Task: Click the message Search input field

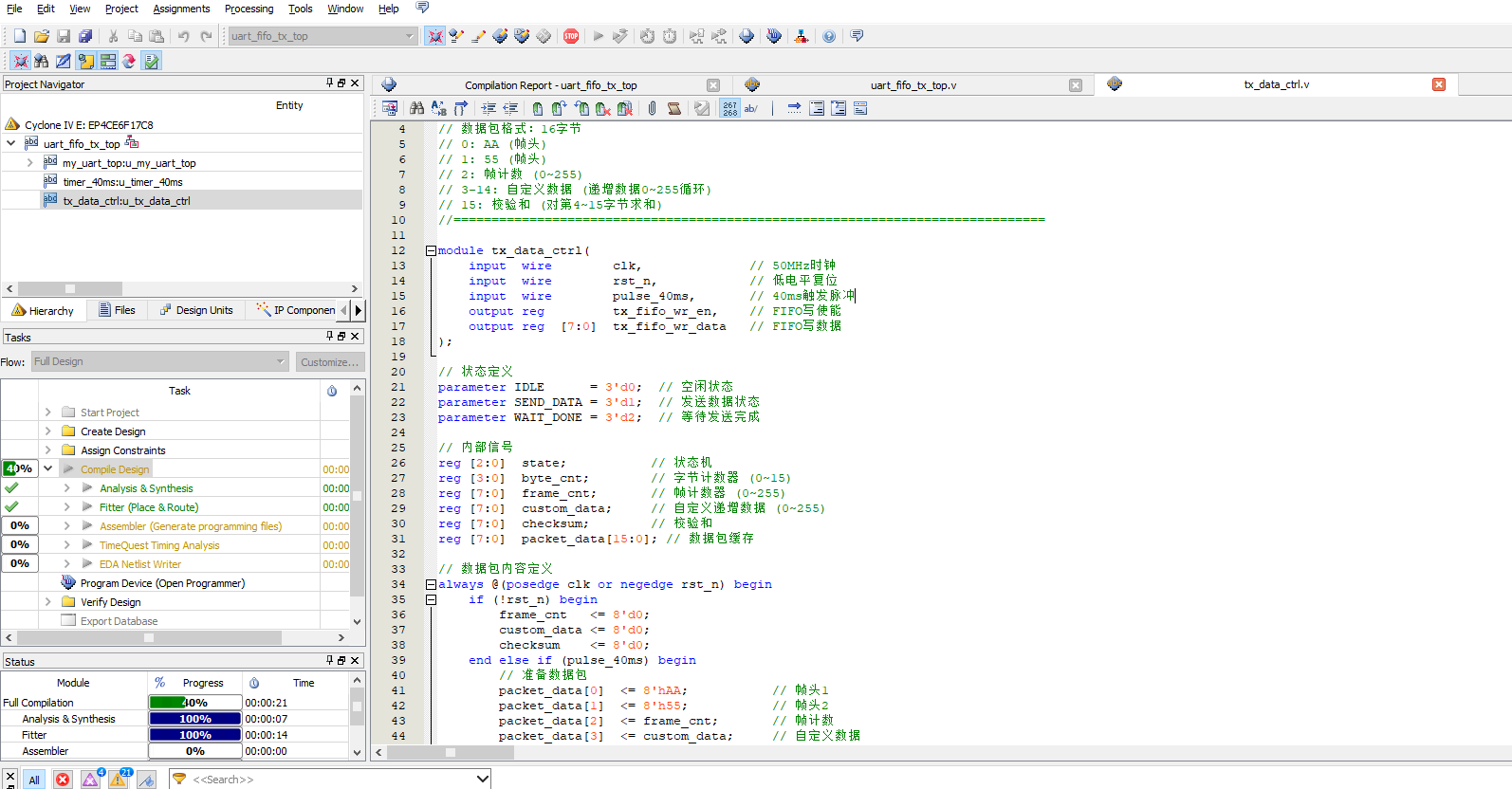Action: coord(329,780)
